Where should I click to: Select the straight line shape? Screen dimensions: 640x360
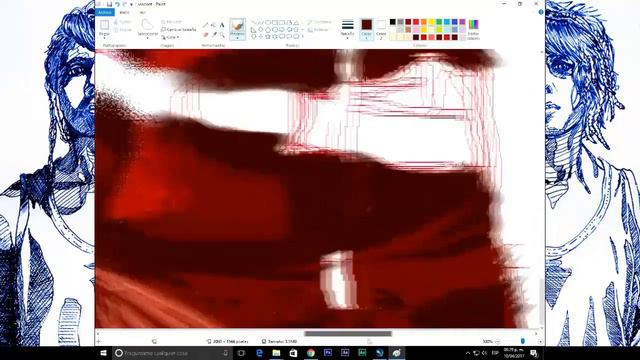[254, 22]
